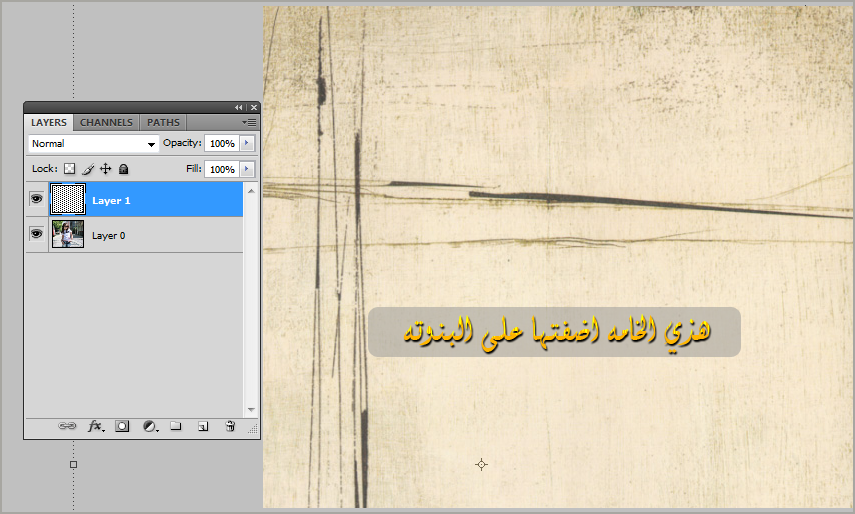855x514 pixels.
Task: Hide Layer 1 using eye icon
Action: (37, 200)
